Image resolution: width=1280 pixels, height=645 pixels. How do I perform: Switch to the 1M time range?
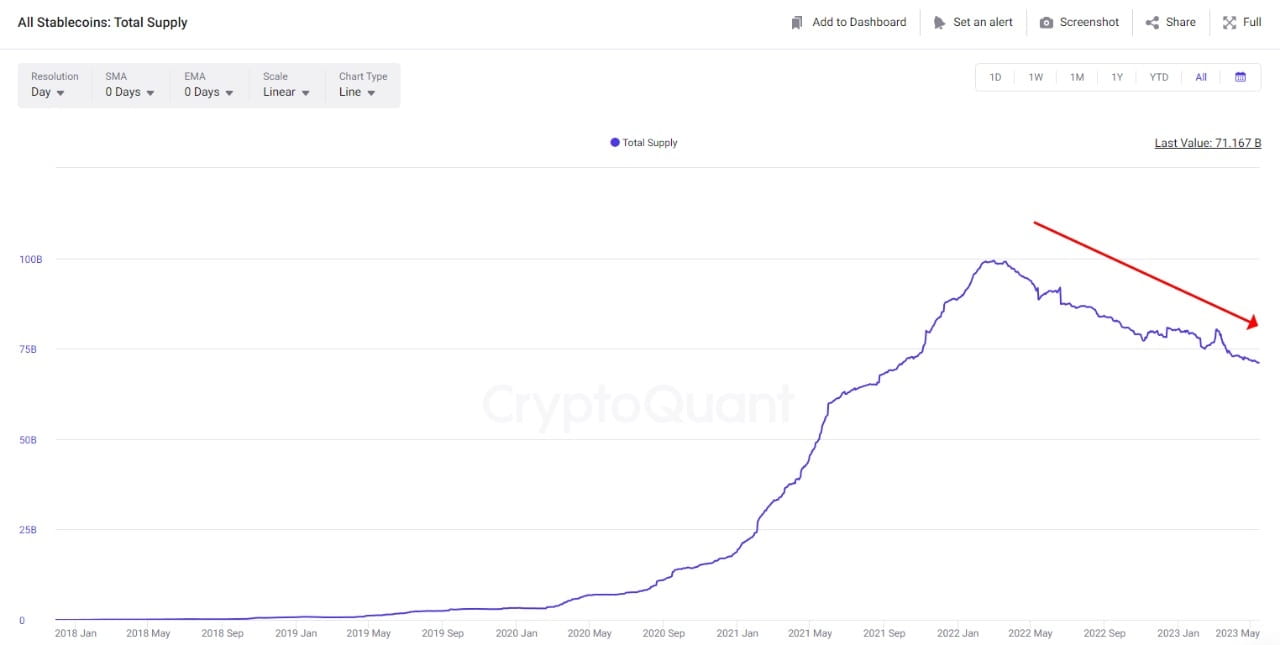point(1077,77)
